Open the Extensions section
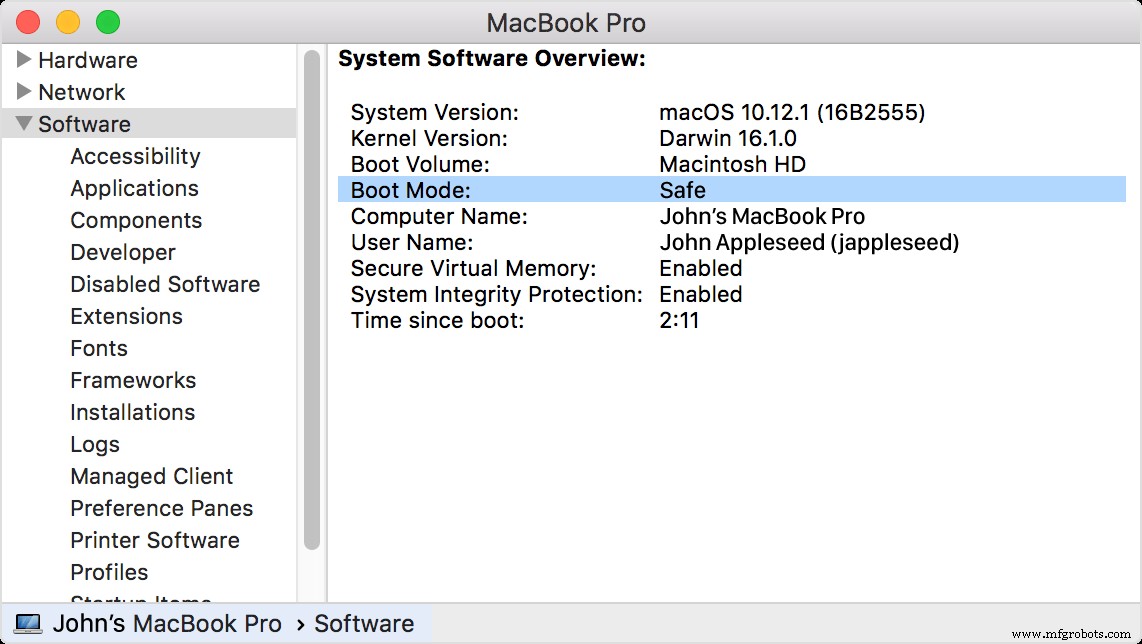The width and height of the screenshot is (1142, 644). pyautogui.click(x=126, y=316)
